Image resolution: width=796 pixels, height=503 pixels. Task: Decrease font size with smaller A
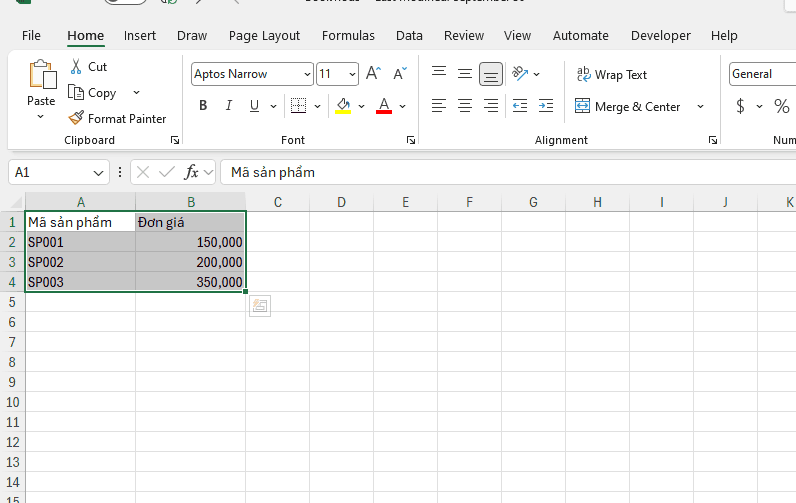coord(400,74)
